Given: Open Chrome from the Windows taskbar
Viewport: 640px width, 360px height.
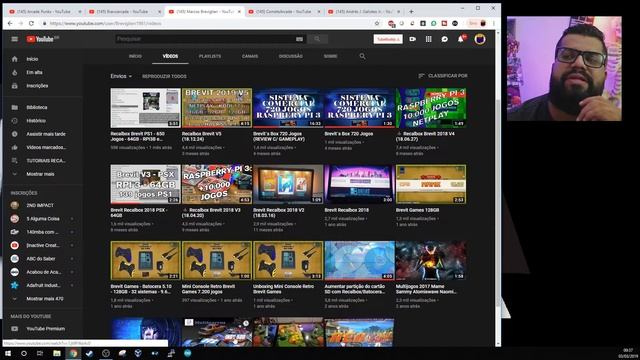Looking at the screenshot, I should coord(73,353).
